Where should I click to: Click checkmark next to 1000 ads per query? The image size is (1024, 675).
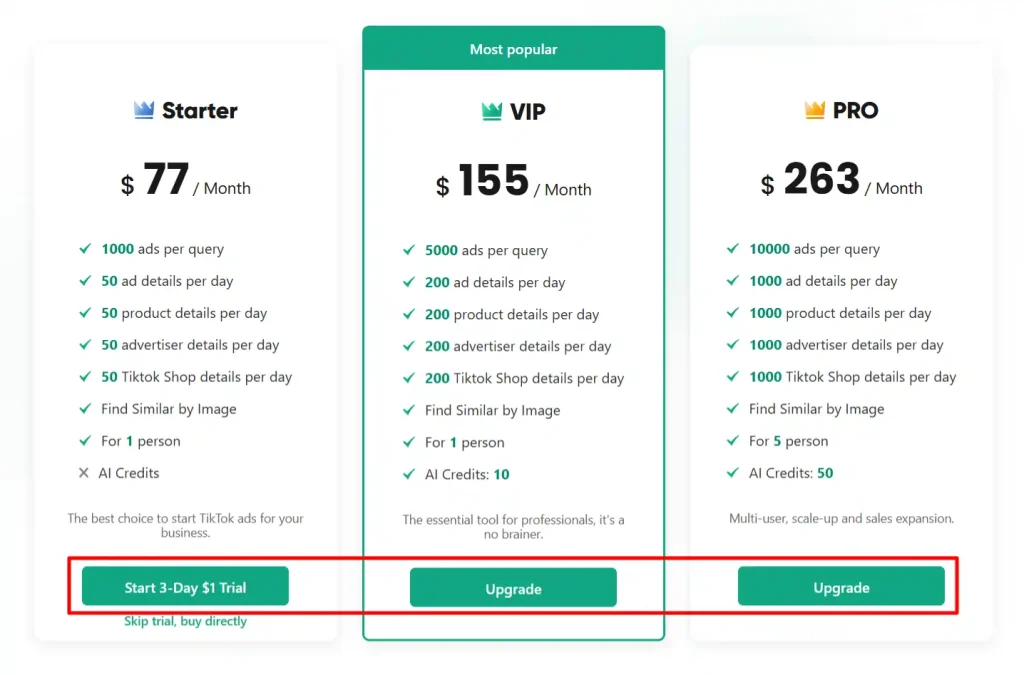coord(85,249)
